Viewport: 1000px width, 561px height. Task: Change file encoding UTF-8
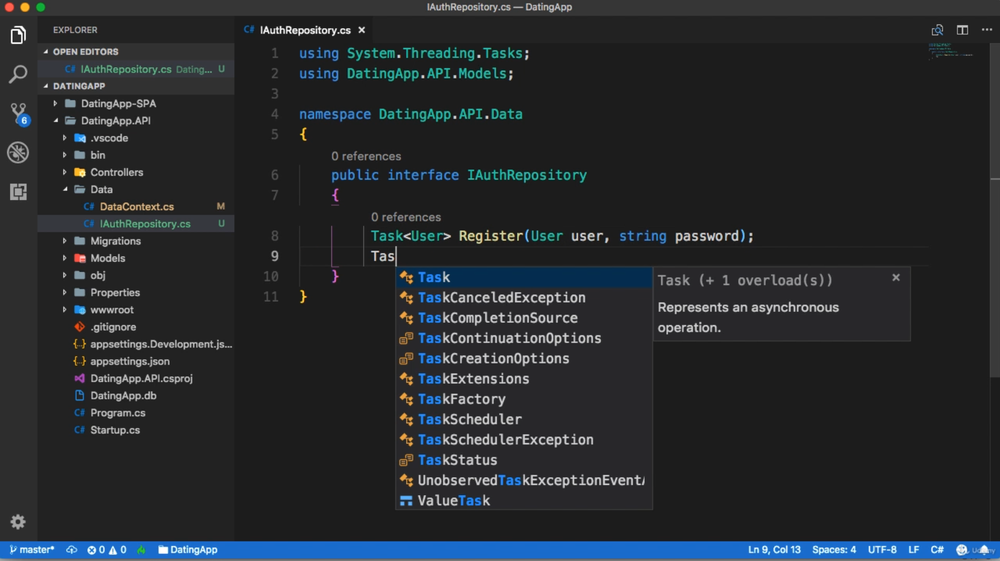(x=882, y=550)
